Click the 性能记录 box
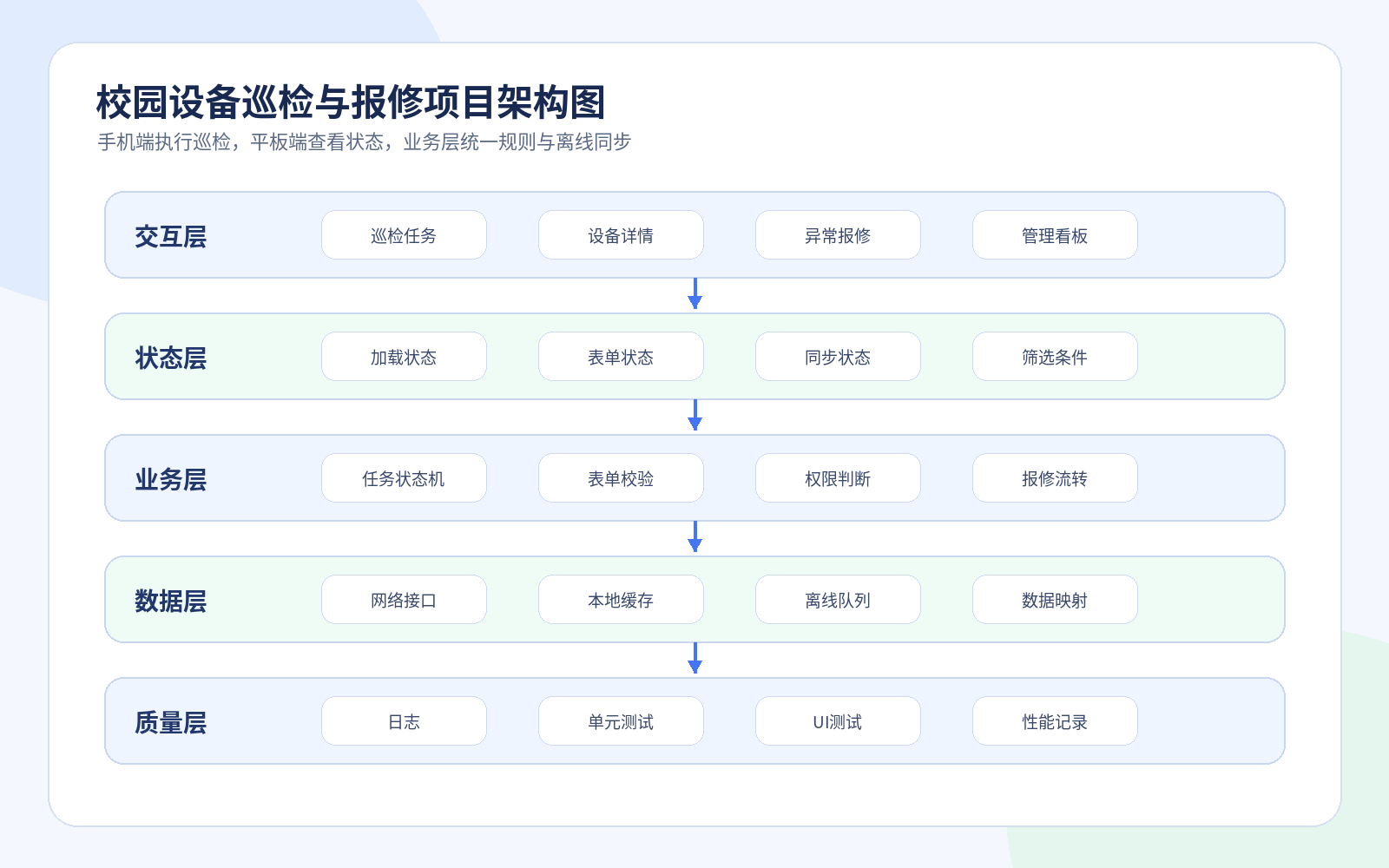Image resolution: width=1389 pixels, height=868 pixels. [x=1055, y=721]
